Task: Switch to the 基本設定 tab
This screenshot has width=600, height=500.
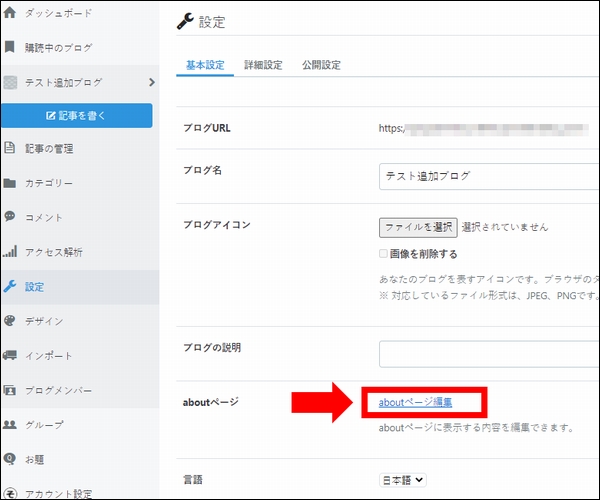Action: pyautogui.click(x=205, y=65)
